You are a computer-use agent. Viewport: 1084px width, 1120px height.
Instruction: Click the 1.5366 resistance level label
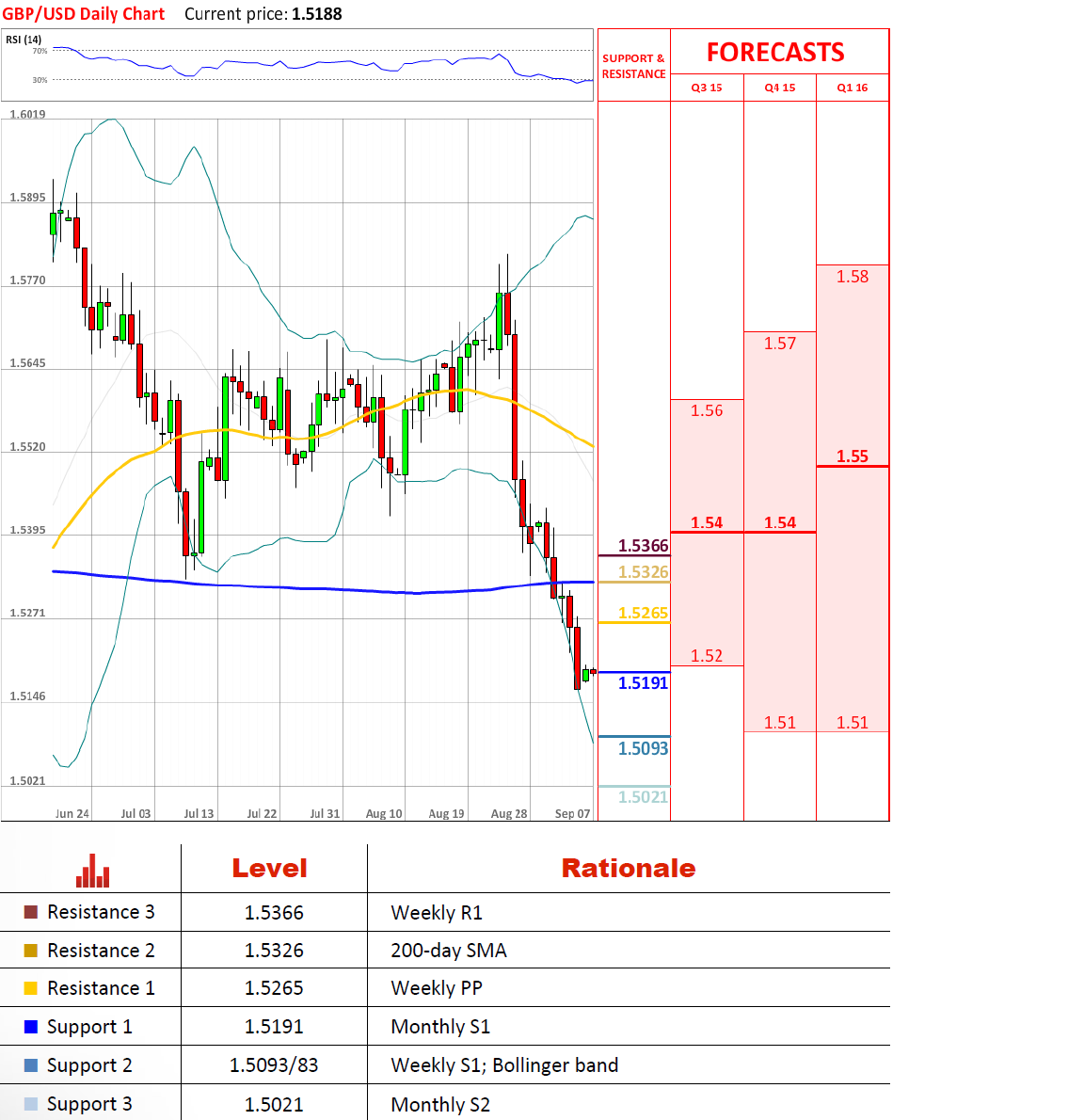[644, 546]
